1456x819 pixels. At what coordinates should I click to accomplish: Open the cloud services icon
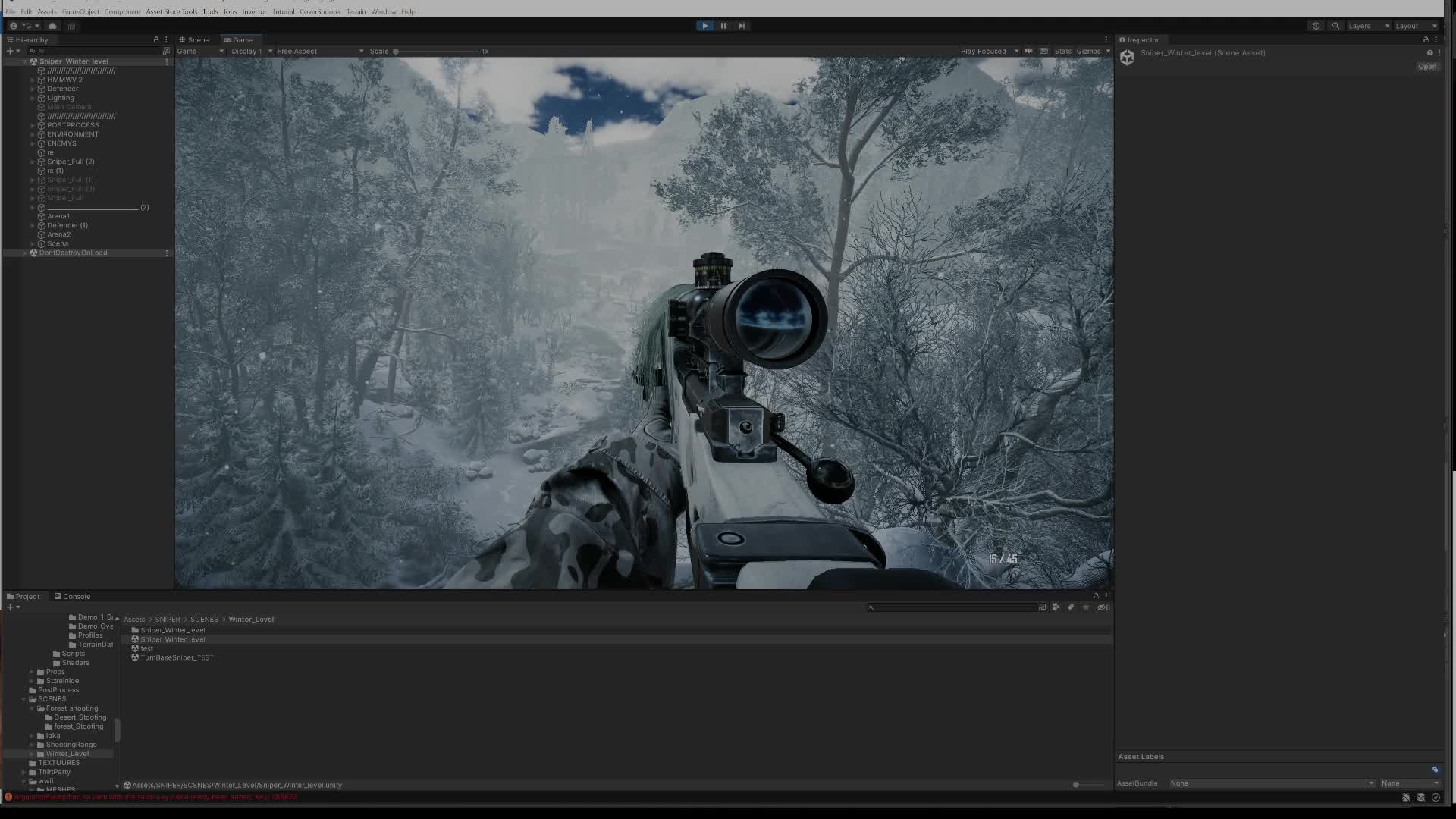tap(52, 26)
